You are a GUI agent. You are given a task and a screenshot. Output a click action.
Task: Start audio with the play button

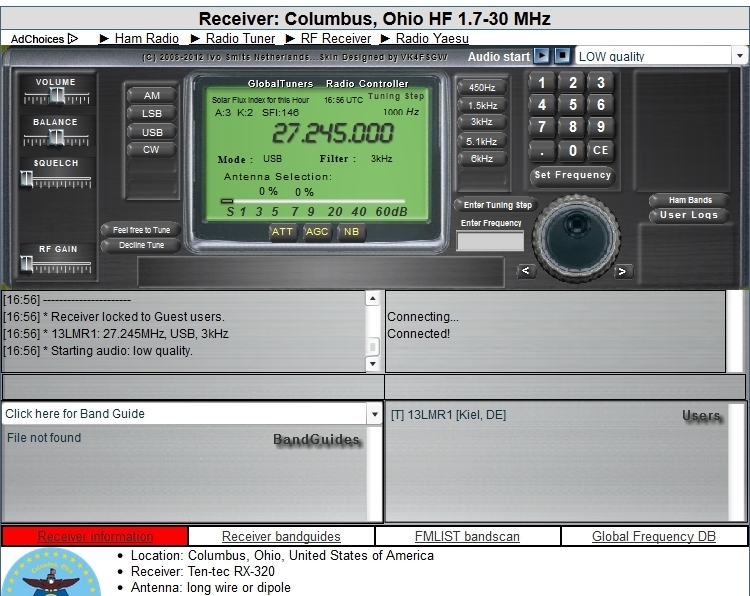pos(541,56)
